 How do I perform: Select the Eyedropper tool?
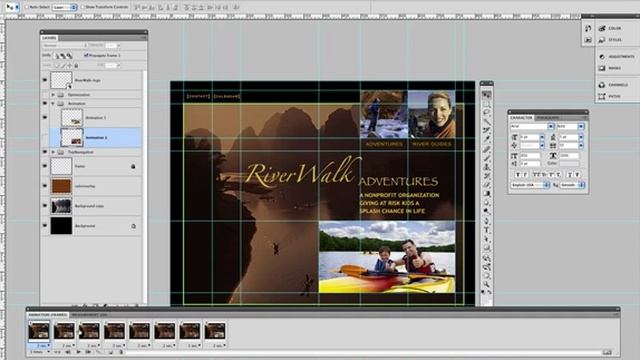[x=486, y=140]
